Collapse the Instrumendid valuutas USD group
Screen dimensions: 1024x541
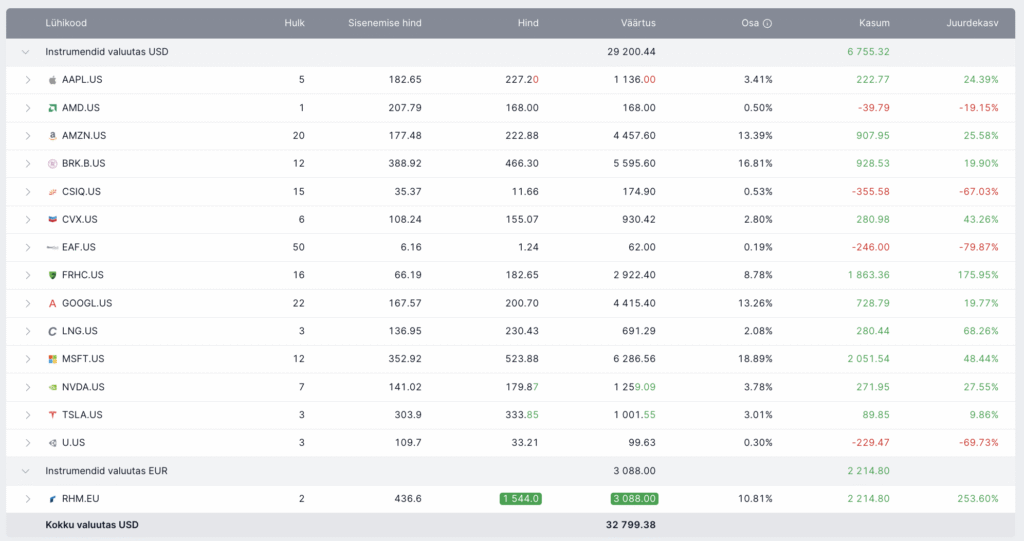(x=25, y=52)
